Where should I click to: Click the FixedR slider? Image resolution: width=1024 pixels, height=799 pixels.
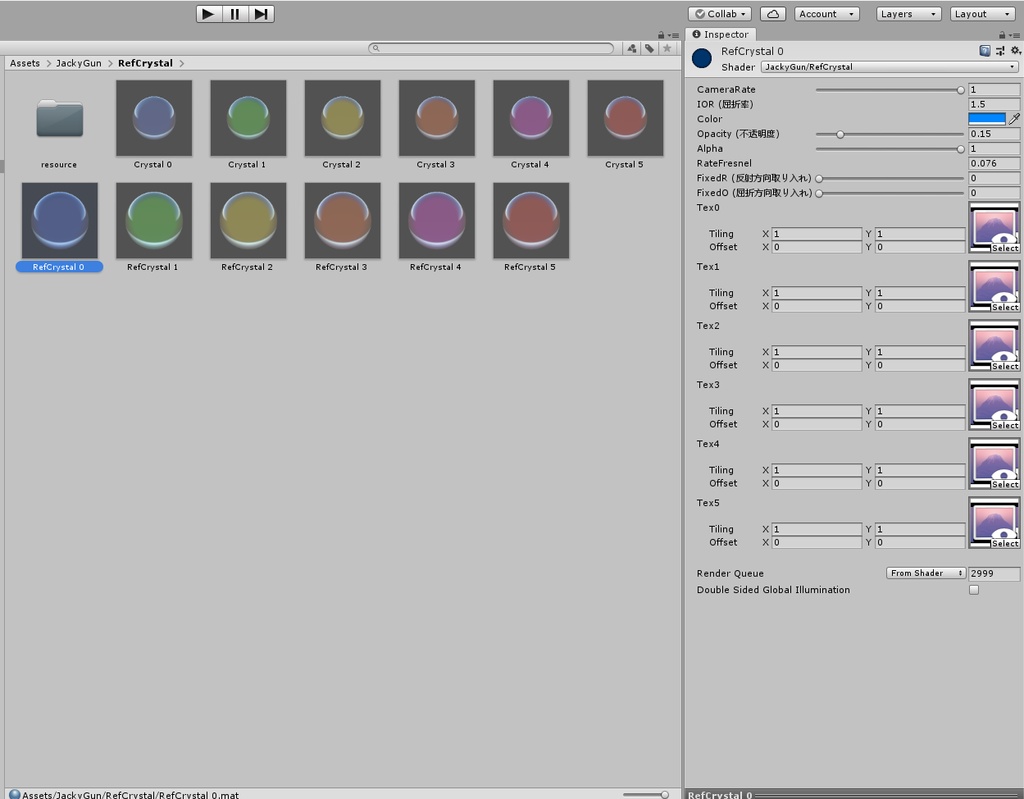point(889,178)
